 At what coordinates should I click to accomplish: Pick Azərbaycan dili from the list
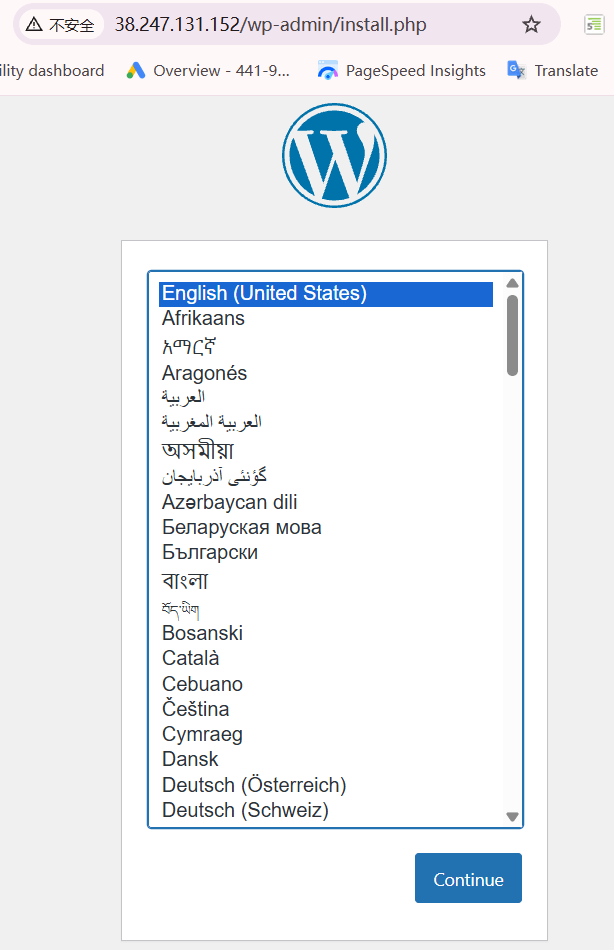click(326, 502)
